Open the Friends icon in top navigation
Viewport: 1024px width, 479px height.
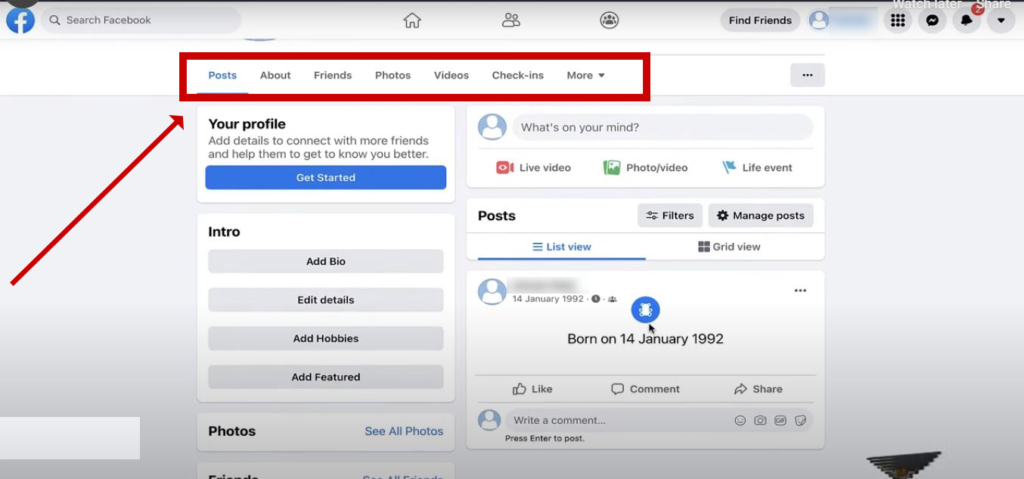(x=511, y=20)
